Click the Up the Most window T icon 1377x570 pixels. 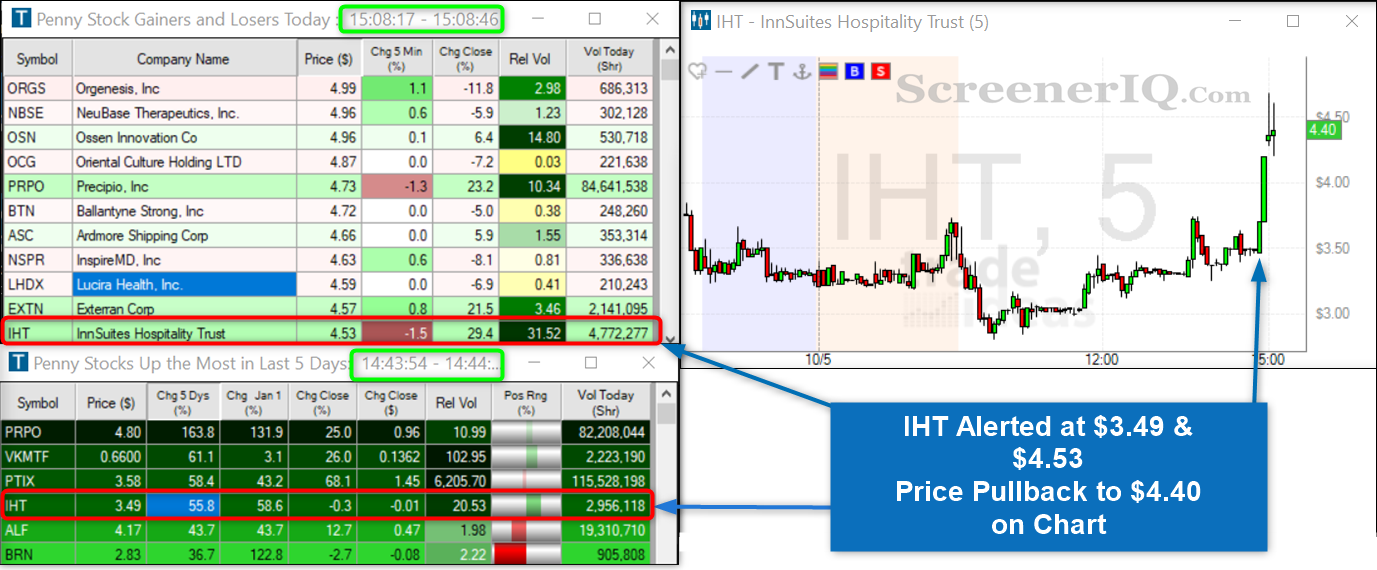[19, 363]
